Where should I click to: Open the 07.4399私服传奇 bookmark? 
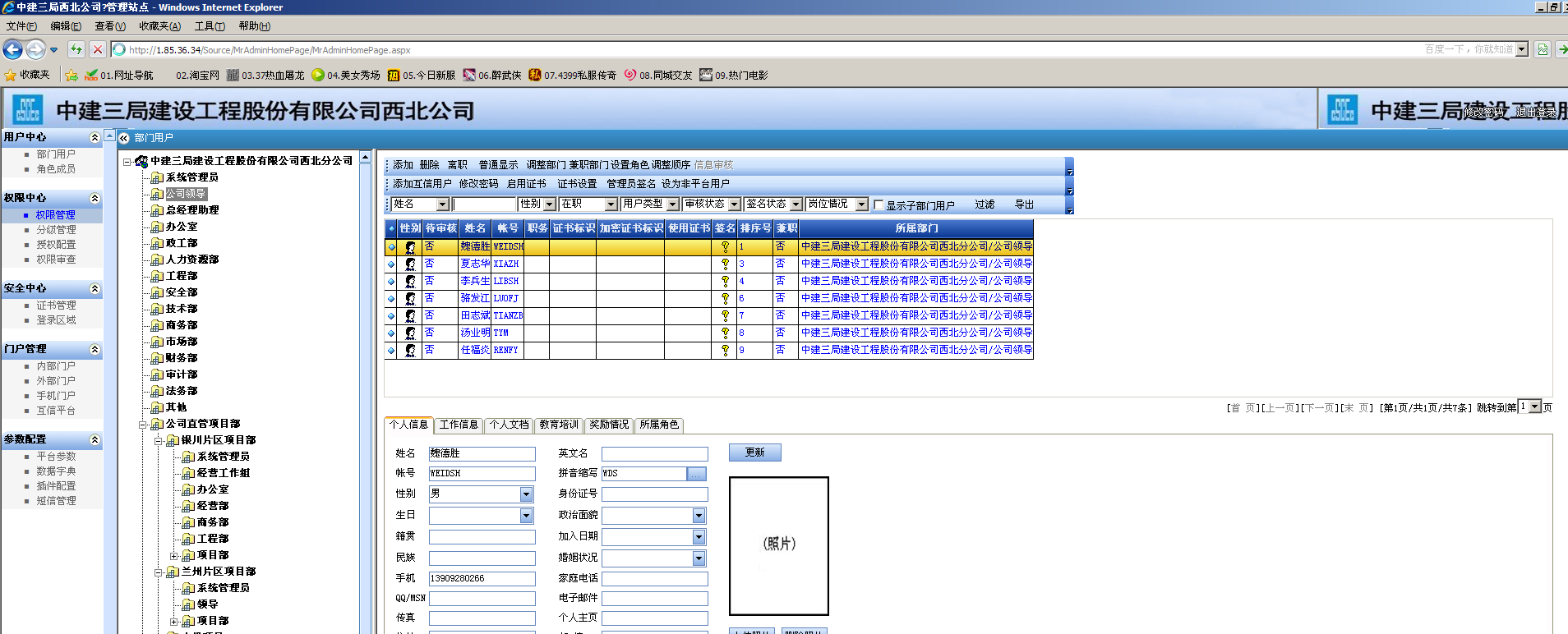pyautogui.click(x=573, y=75)
